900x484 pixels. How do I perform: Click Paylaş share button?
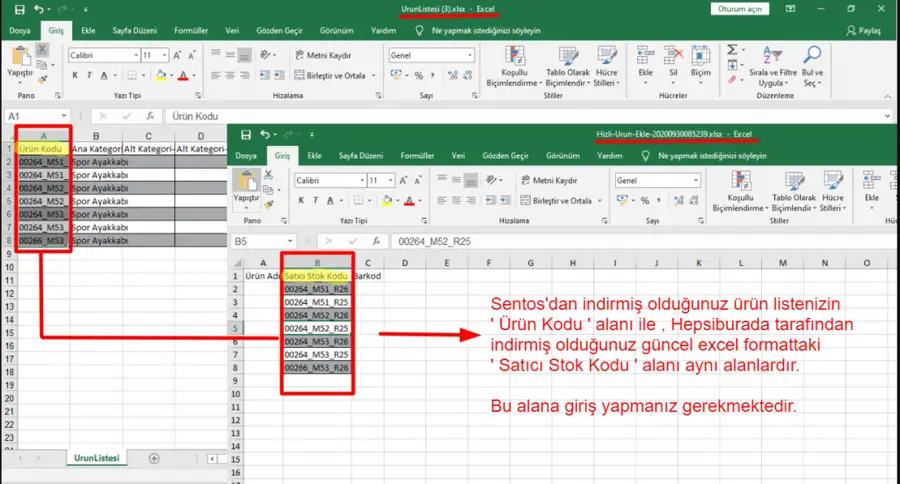863,30
